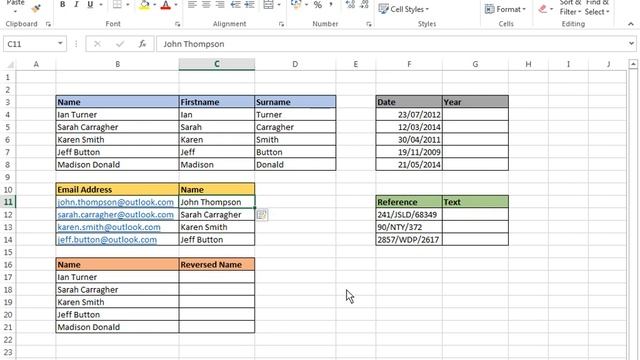The image size is (640, 360).
Task: Apply percent style
Action: (x=318, y=5)
